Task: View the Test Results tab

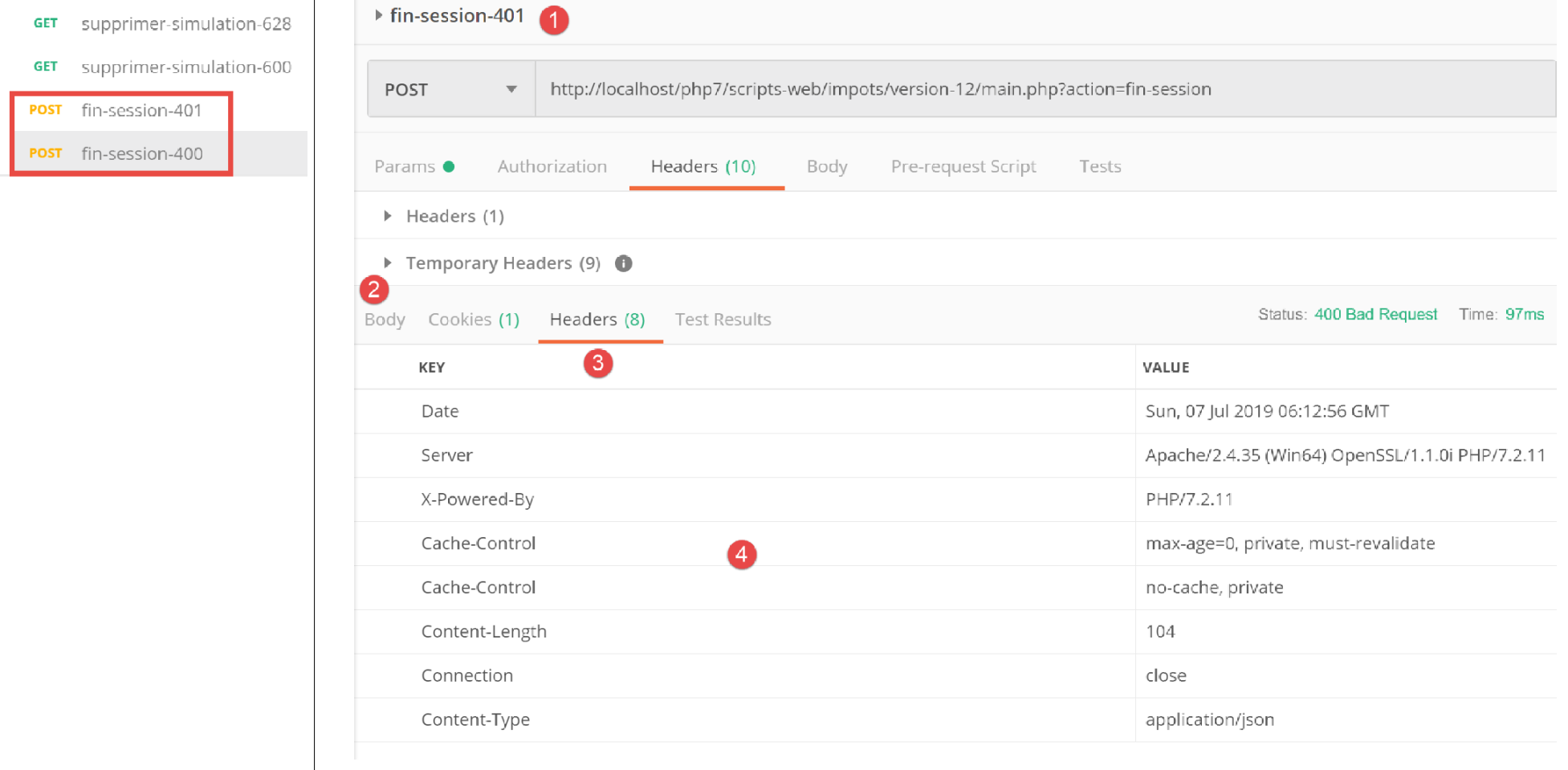Action: point(723,320)
